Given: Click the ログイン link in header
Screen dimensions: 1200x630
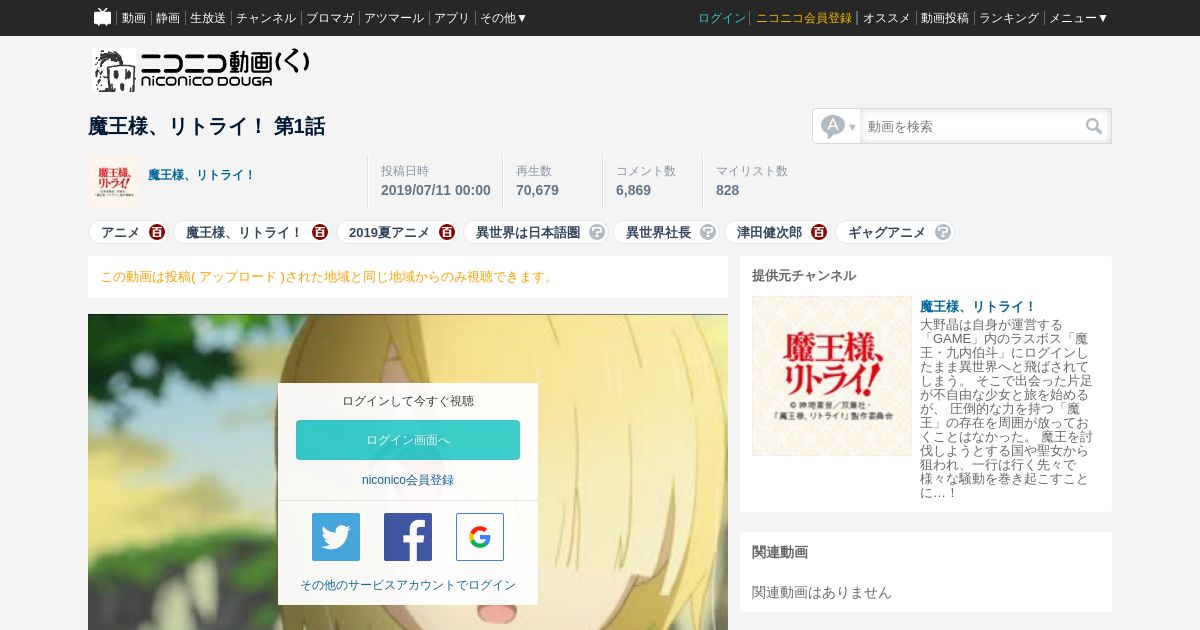Looking at the screenshot, I should tap(722, 18).
